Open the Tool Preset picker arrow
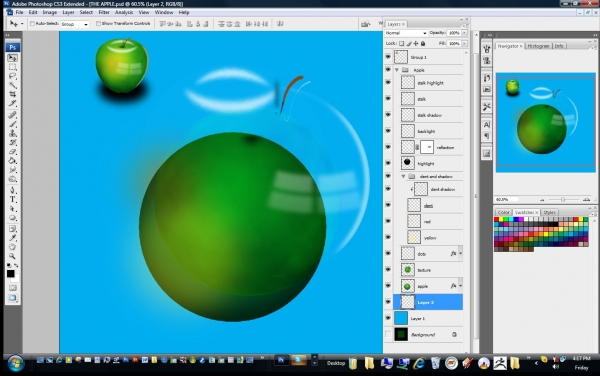Viewport: 600px width, 376px height. pyautogui.click(x=22, y=24)
